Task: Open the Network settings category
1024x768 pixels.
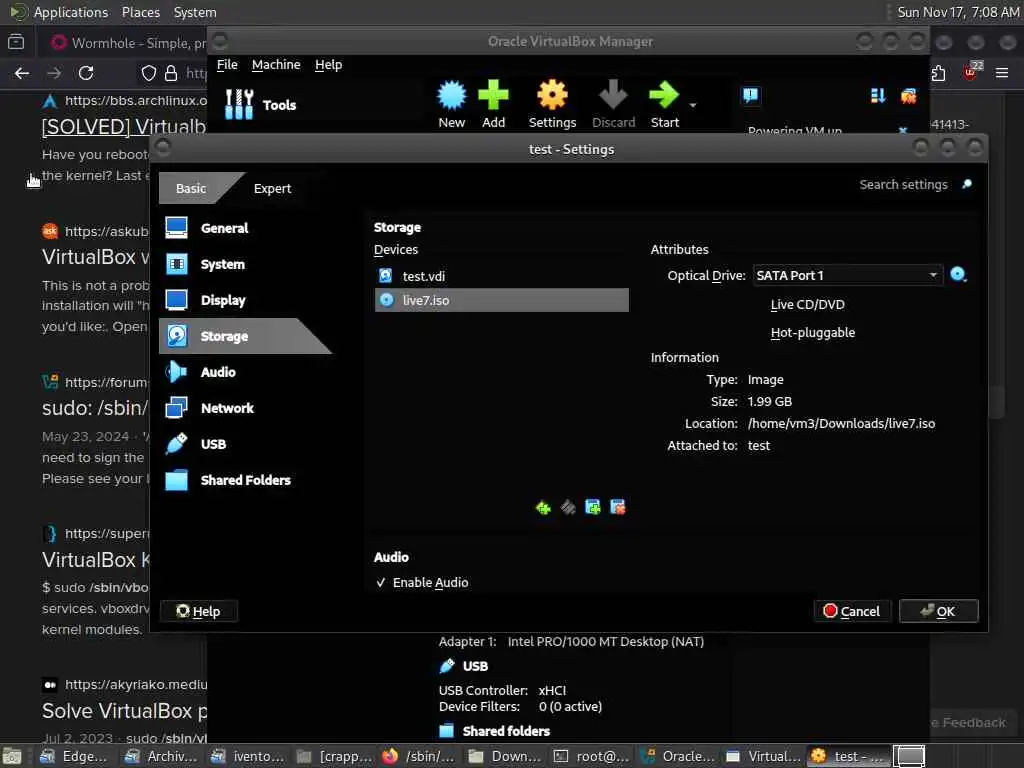Action: [x=245, y=408]
